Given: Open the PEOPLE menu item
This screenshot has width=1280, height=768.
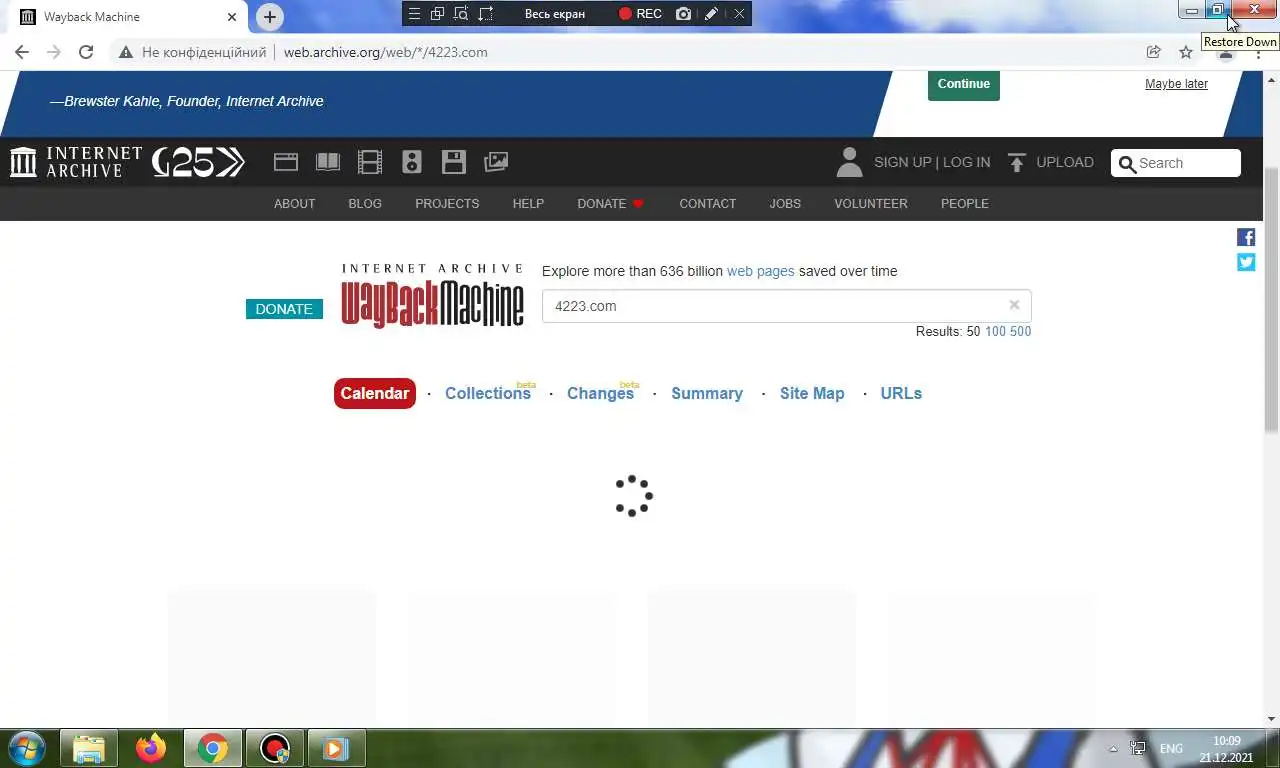Looking at the screenshot, I should coord(965,203).
